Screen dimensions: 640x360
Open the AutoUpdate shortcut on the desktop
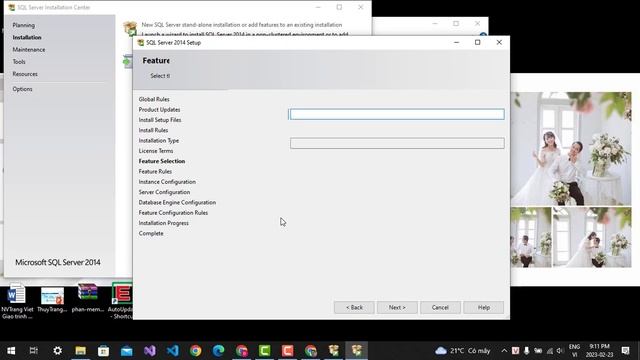pos(121,300)
